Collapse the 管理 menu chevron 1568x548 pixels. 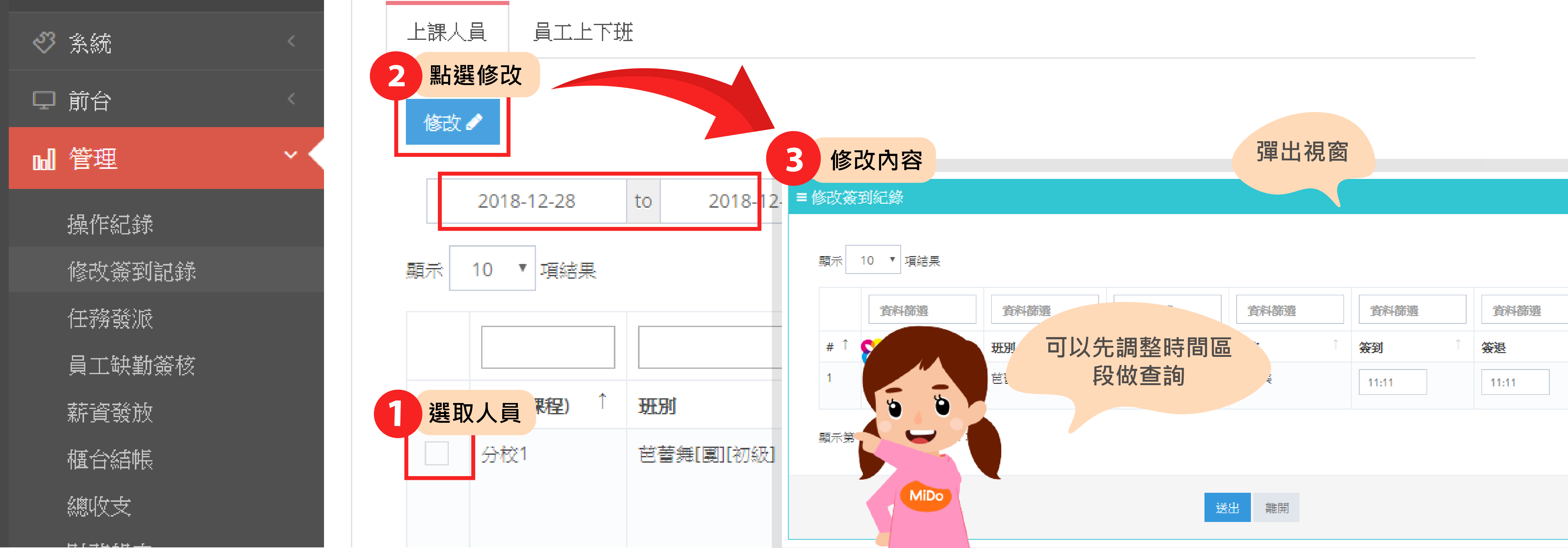point(291,155)
